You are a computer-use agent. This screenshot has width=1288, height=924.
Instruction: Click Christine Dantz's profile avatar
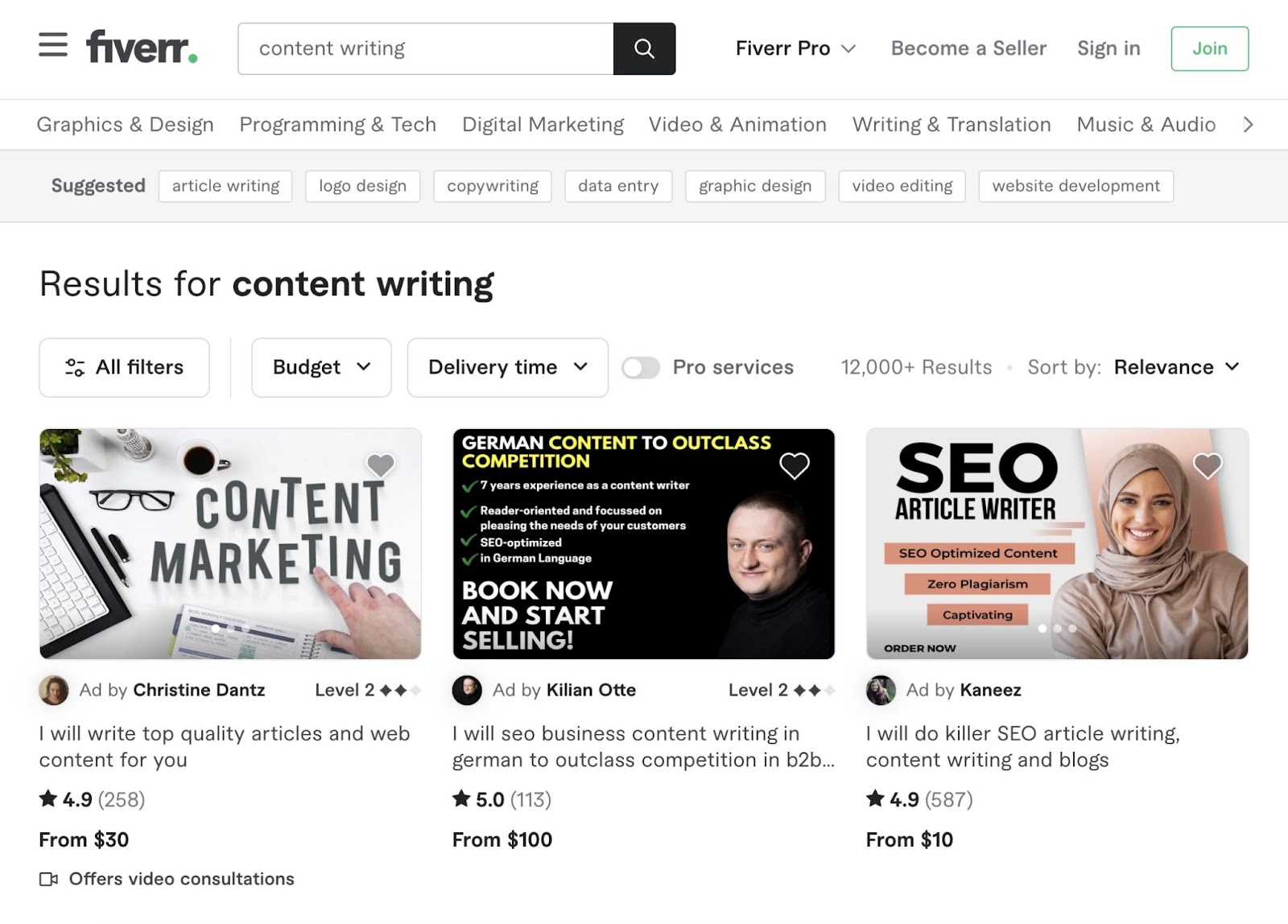click(53, 690)
